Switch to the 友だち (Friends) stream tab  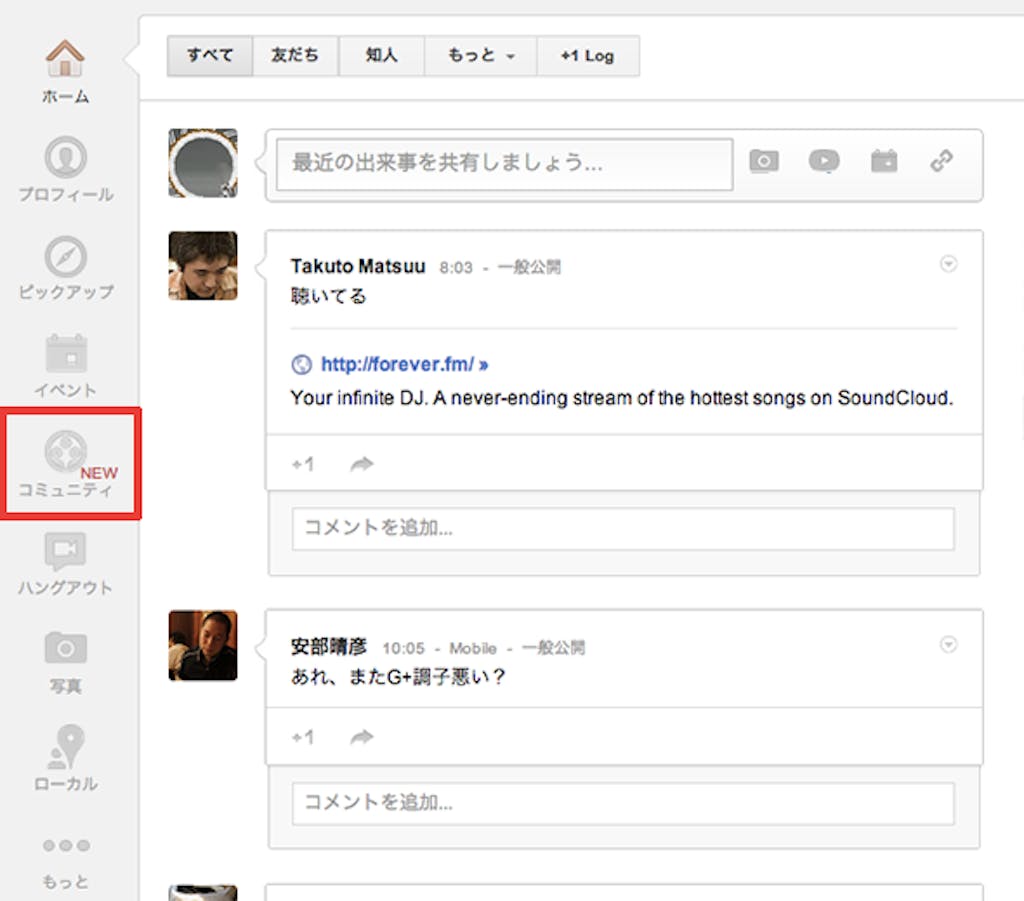(x=295, y=56)
